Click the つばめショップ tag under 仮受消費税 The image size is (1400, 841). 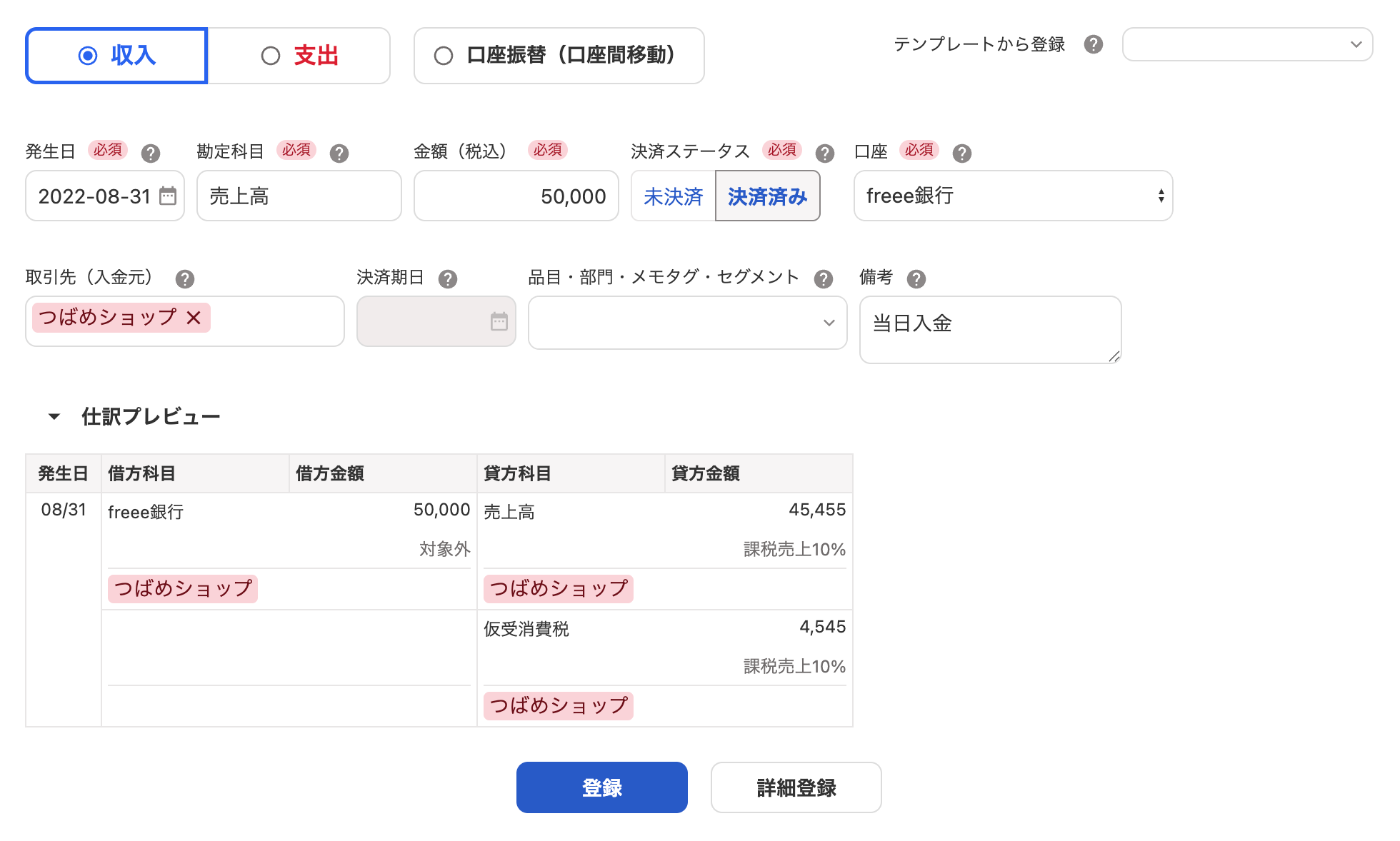559,706
